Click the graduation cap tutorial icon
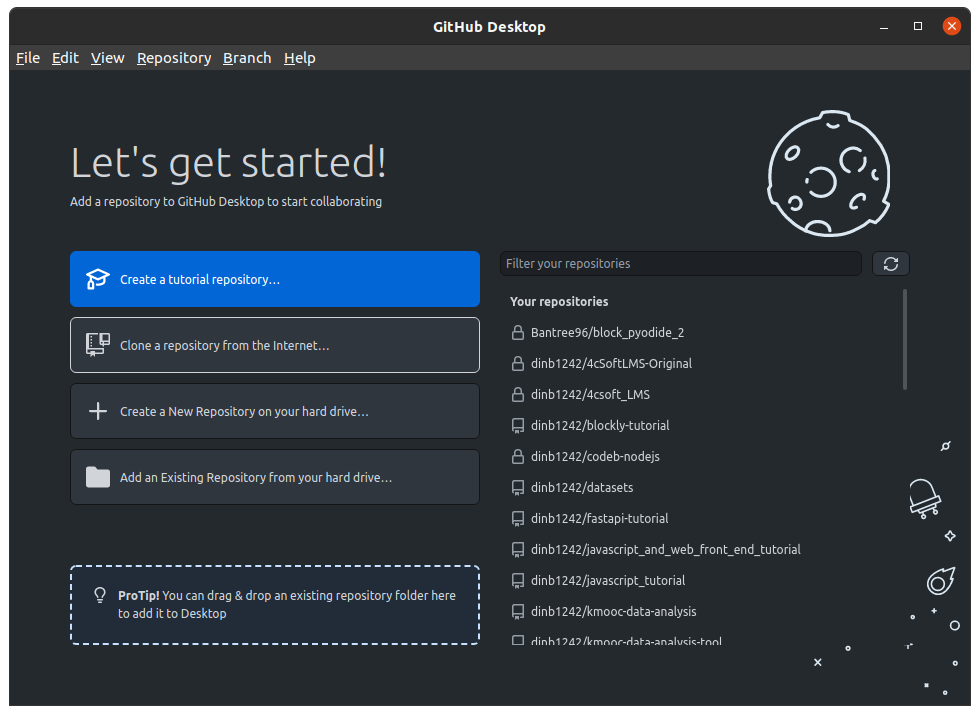 pos(98,279)
